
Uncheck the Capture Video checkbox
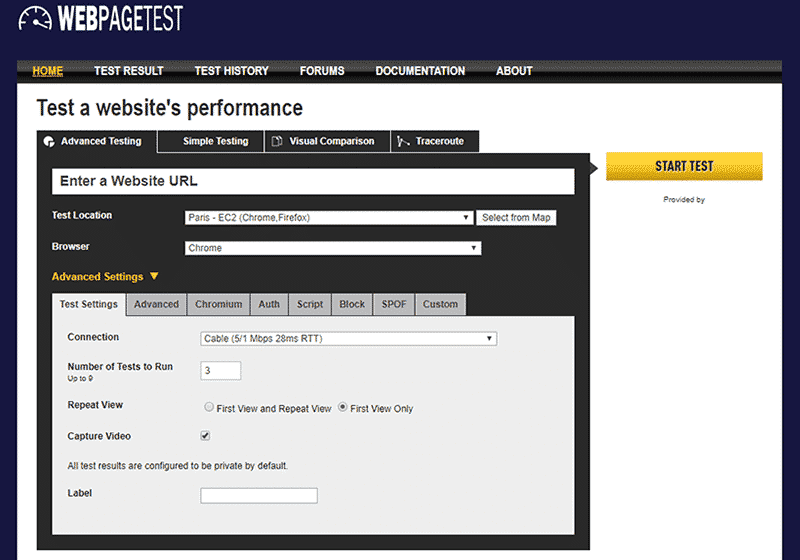click(206, 436)
